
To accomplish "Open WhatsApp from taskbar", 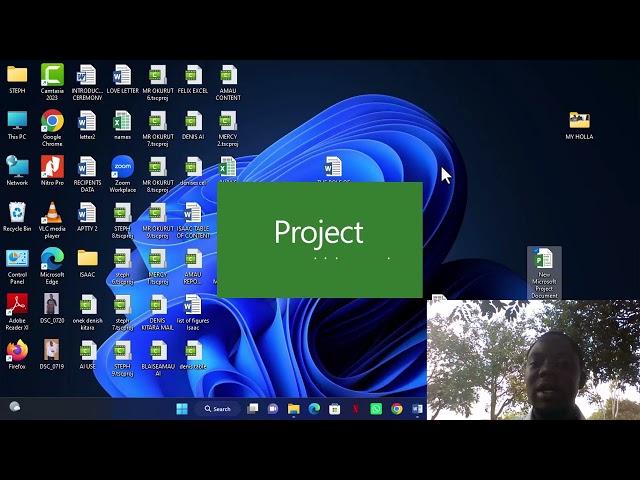I will coord(376,409).
